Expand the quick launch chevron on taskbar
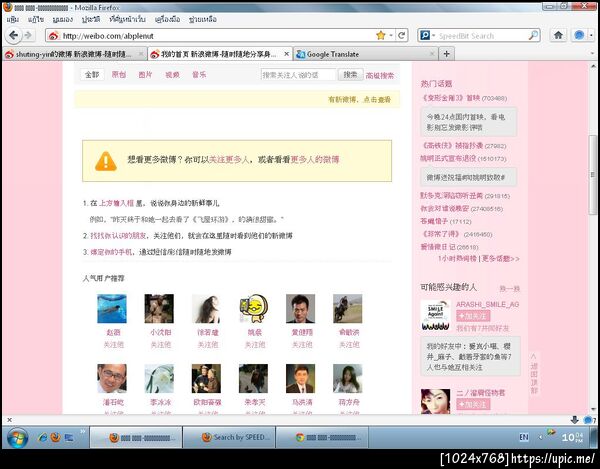 82,432
